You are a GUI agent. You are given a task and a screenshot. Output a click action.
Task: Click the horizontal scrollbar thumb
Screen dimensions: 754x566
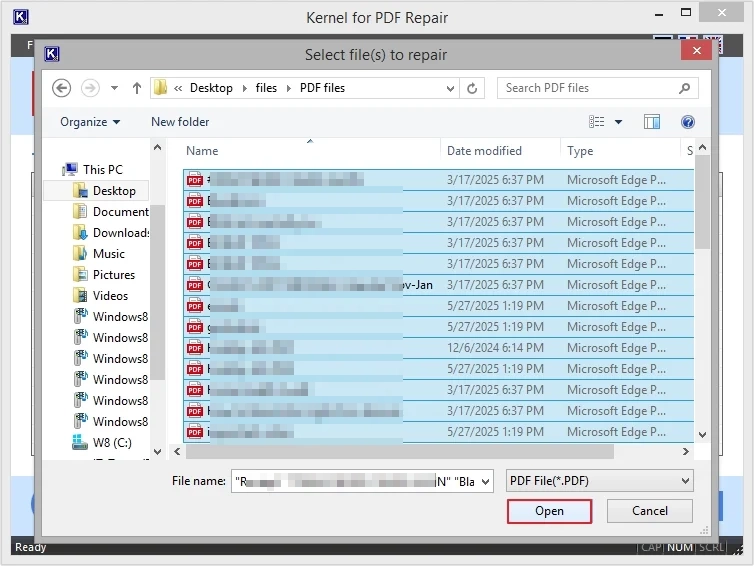tap(400, 452)
